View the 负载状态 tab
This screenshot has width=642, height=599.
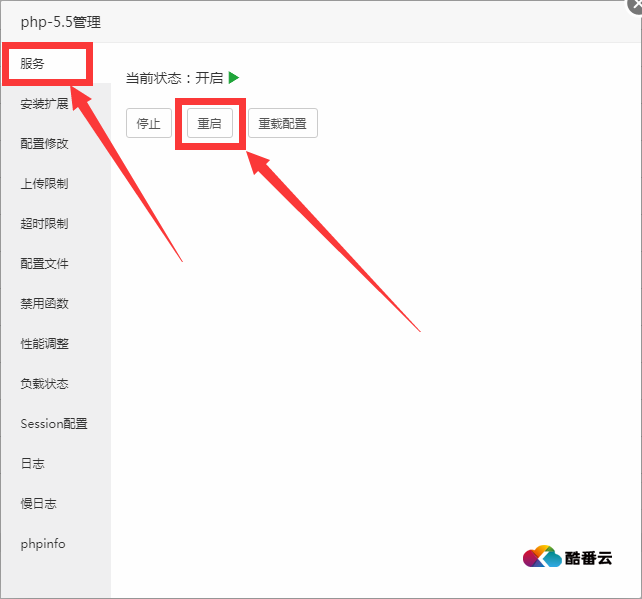45,384
